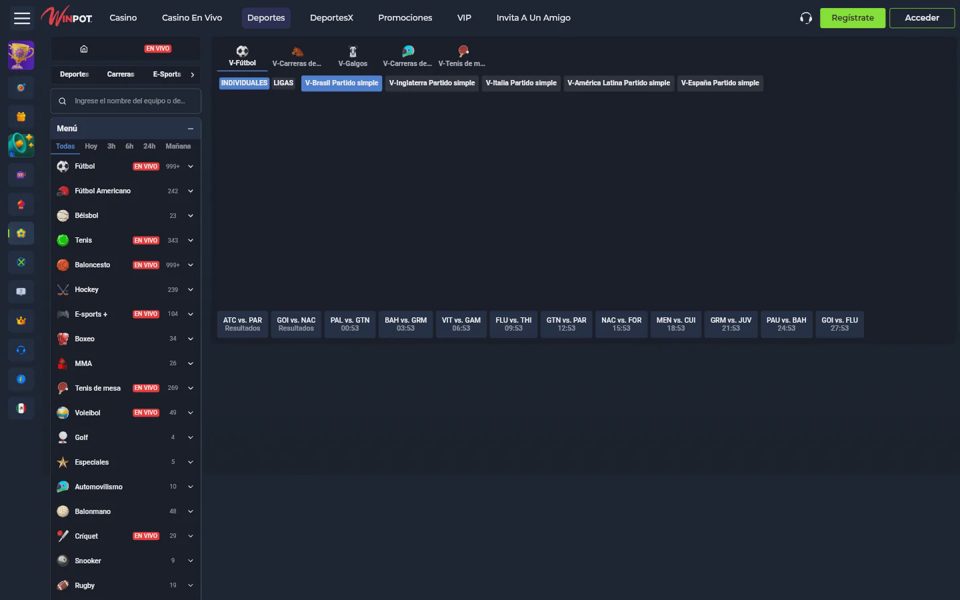Screen dimensions: 960x600
Task: Select V-España Partido simple tab
Action: tap(720, 83)
